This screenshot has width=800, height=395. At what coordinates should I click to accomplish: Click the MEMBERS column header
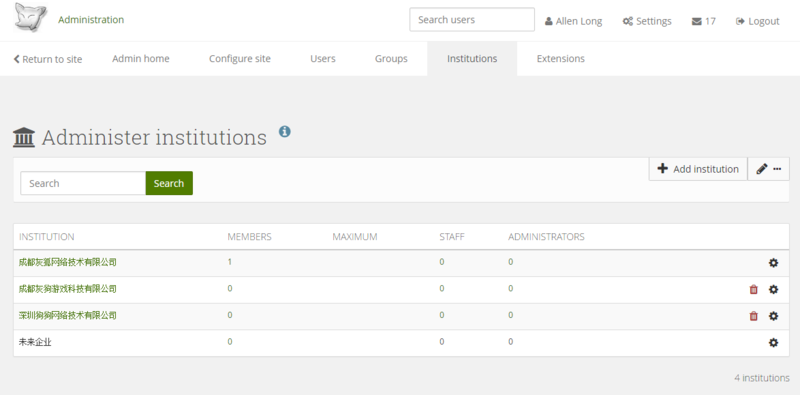coord(249,237)
